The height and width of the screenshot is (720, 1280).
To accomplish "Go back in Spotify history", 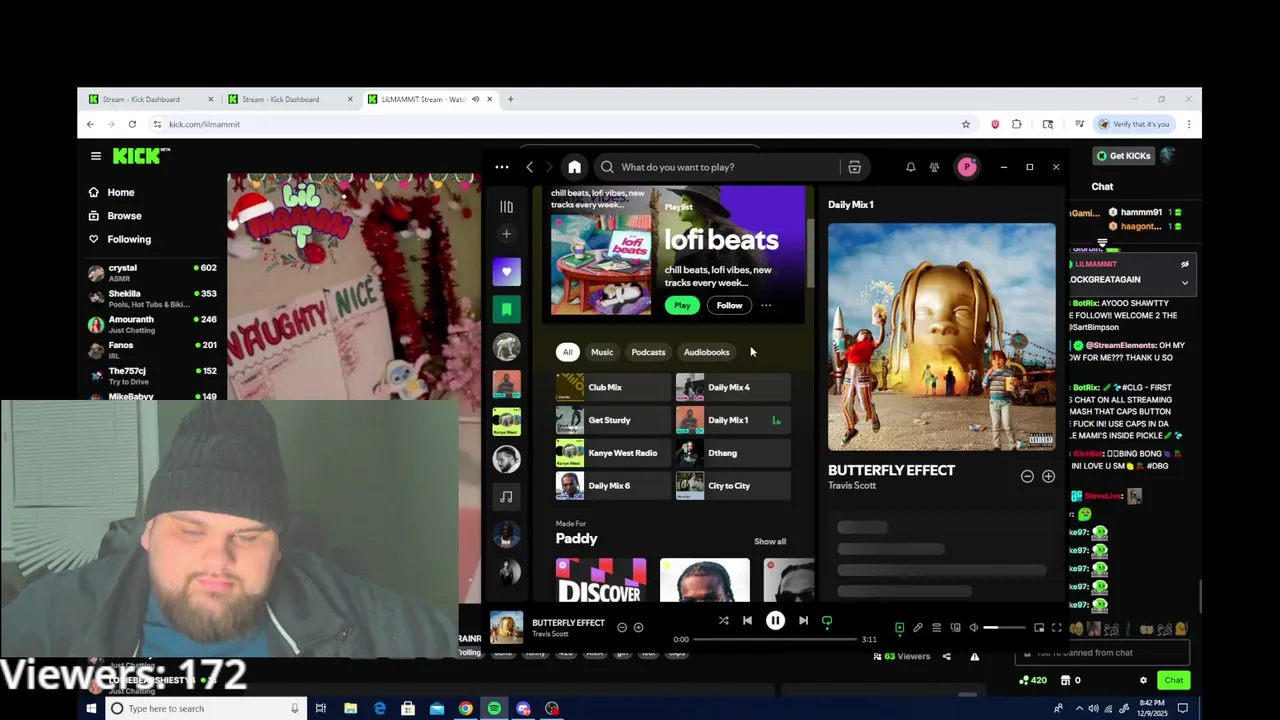I will pyautogui.click(x=530, y=167).
